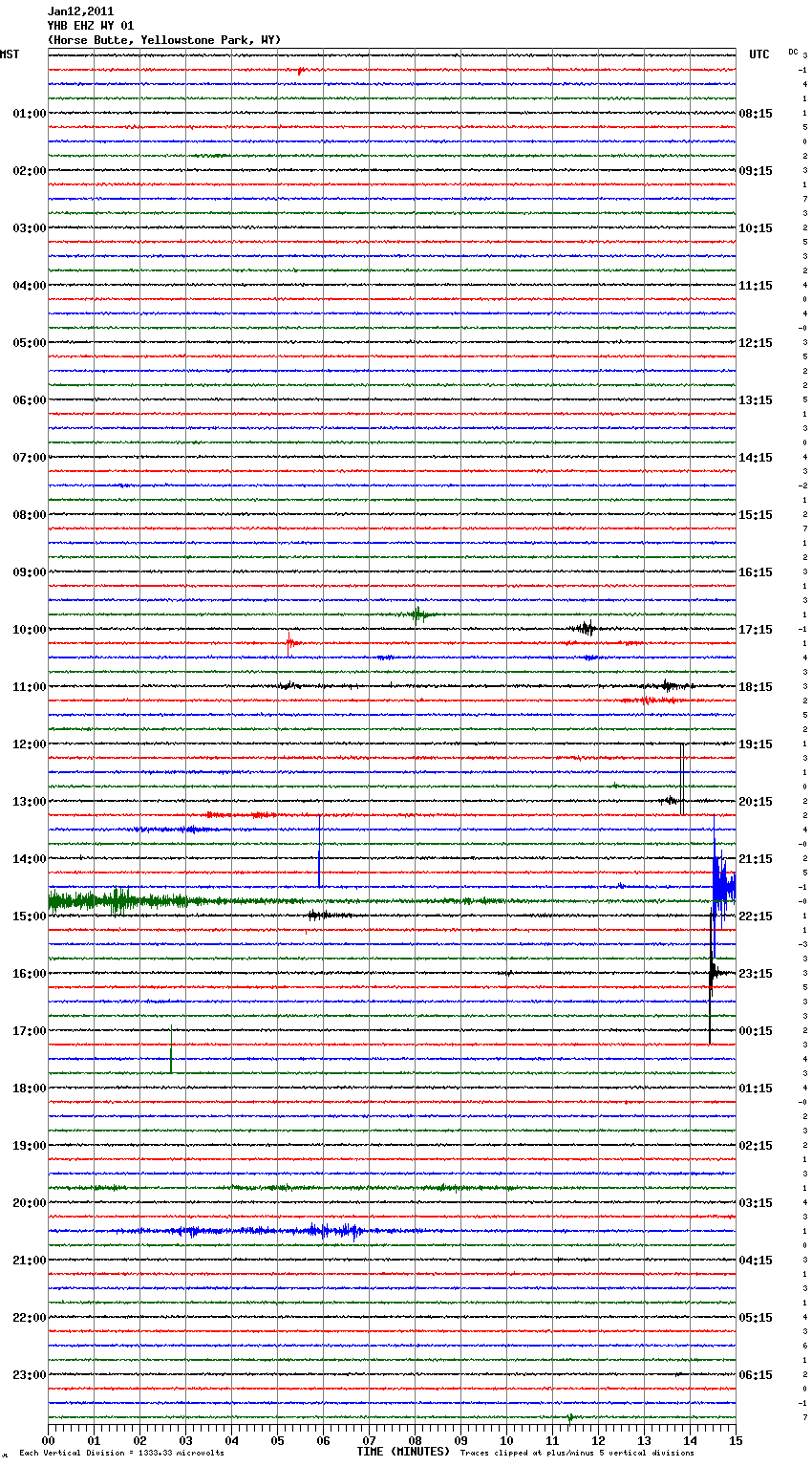
Task: Click minute '00' on the bottom axis
Action: click(x=48, y=1440)
